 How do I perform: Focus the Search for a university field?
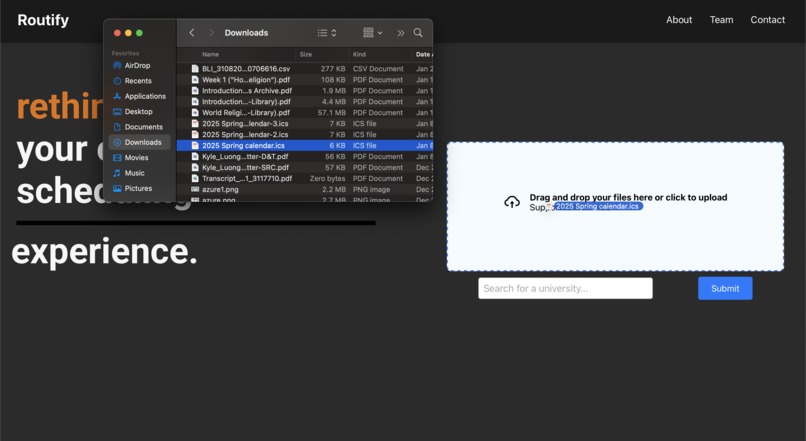coord(565,288)
